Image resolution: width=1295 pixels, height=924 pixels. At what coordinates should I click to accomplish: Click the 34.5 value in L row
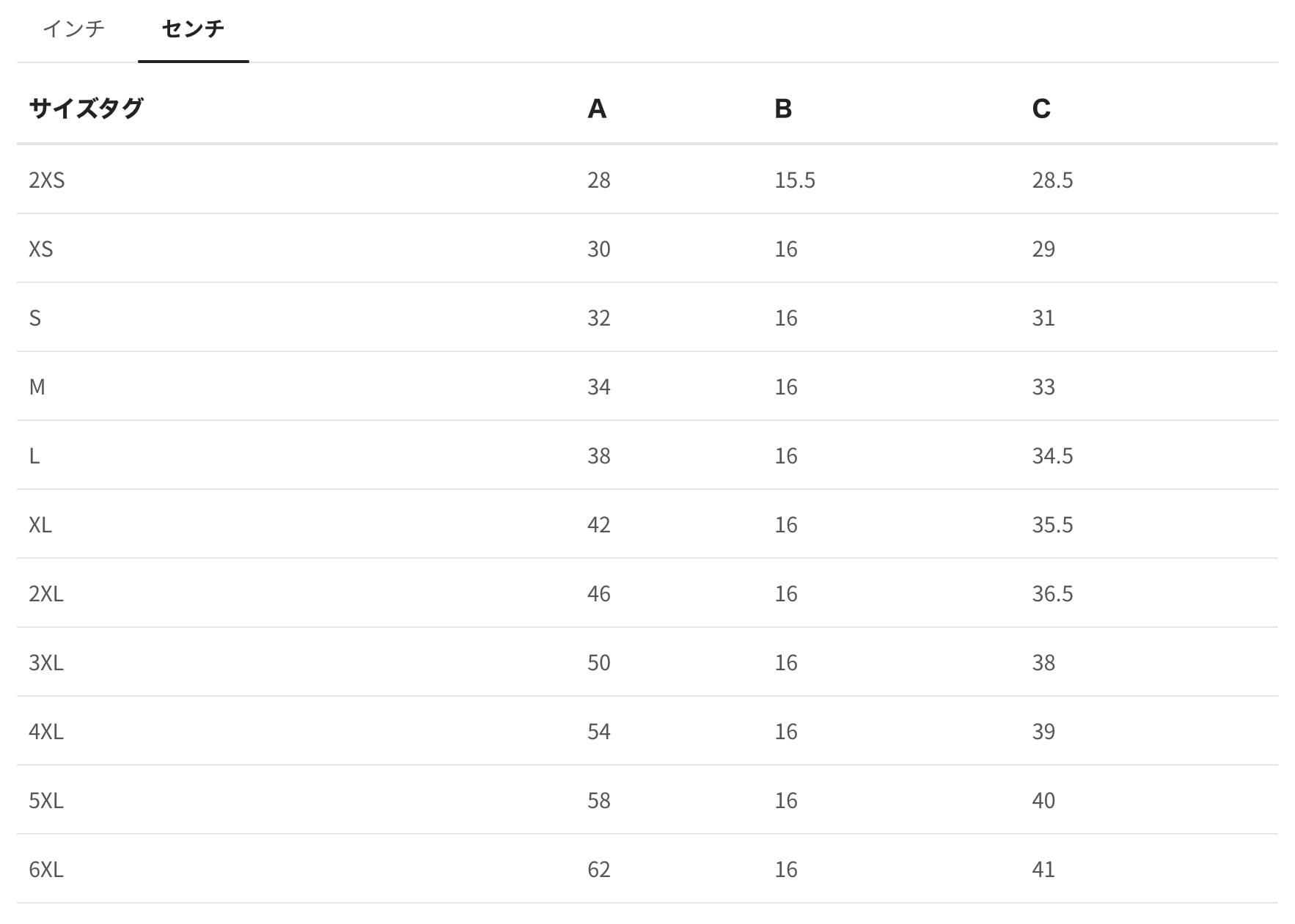point(1052,455)
